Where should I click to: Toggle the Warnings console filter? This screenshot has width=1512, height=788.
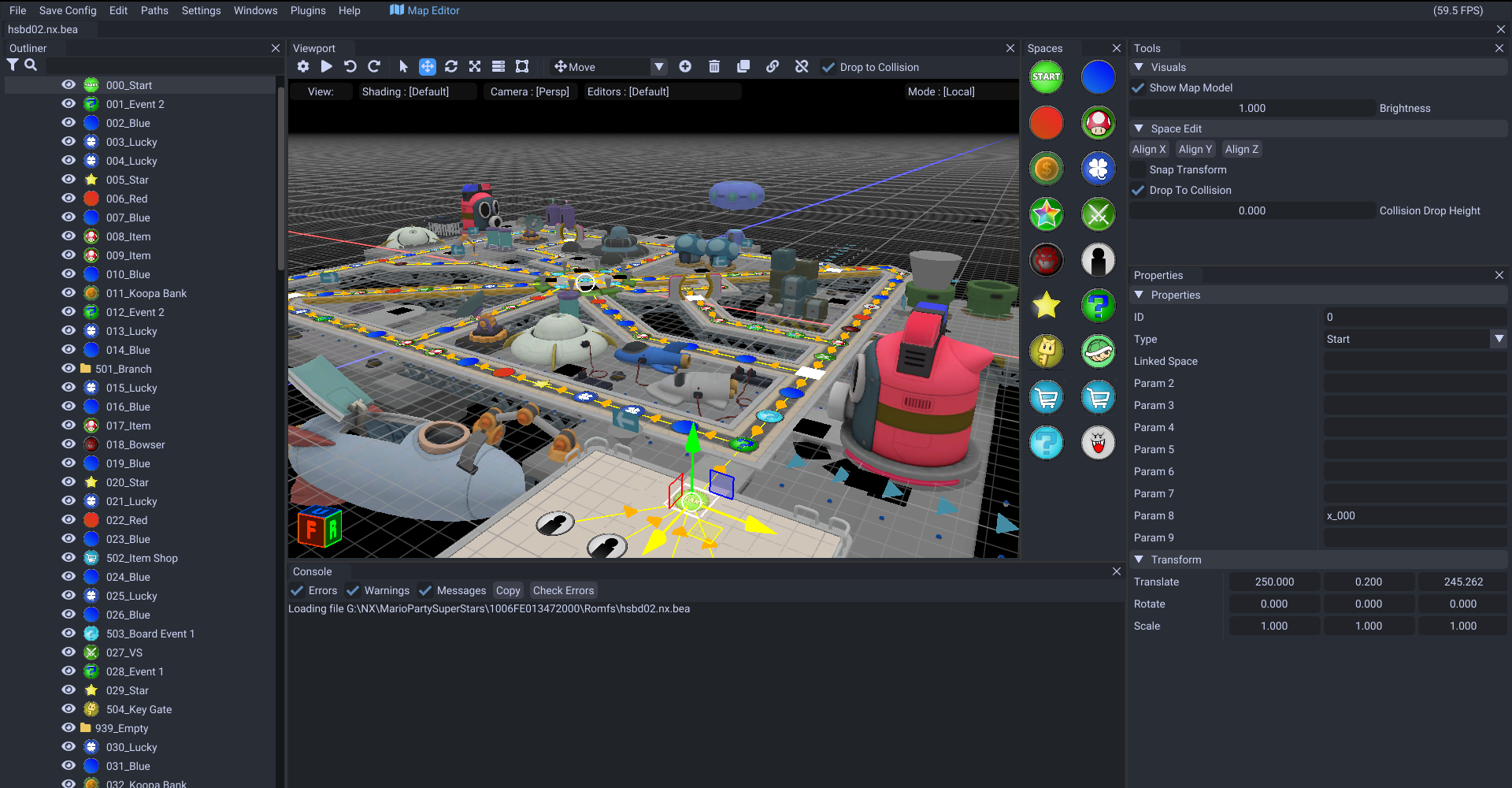tap(353, 590)
